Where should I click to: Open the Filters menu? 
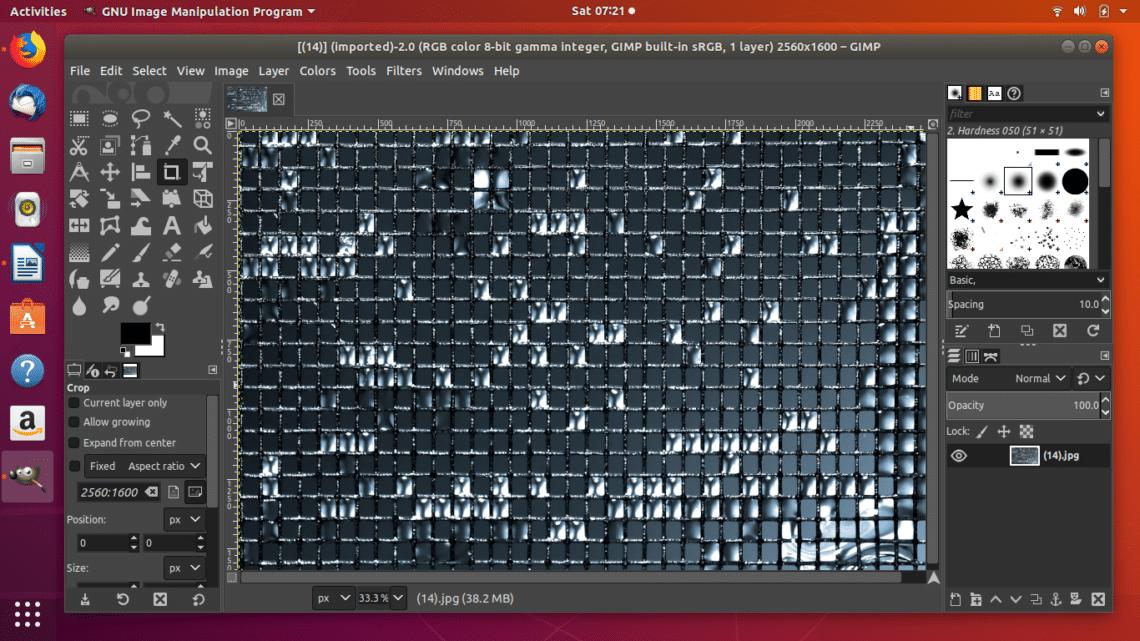tap(404, 71)
